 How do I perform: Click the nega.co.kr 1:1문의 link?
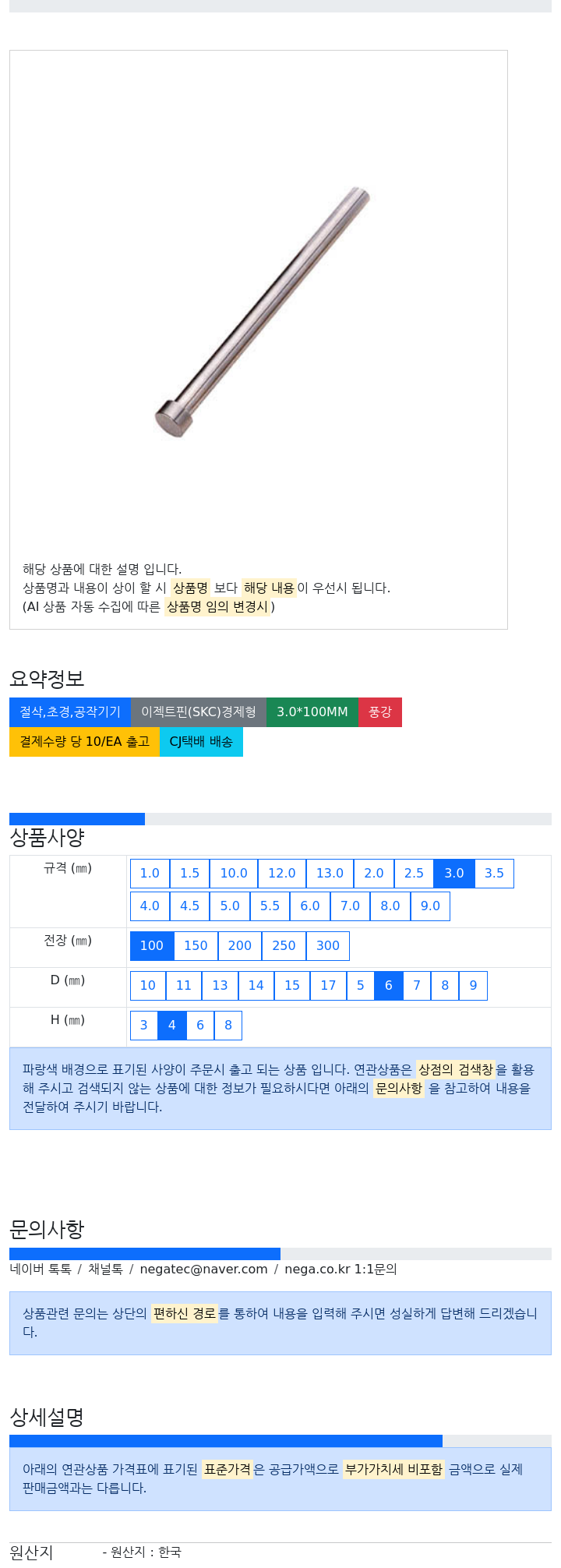pyautogui.click(x=340, y=1270)
